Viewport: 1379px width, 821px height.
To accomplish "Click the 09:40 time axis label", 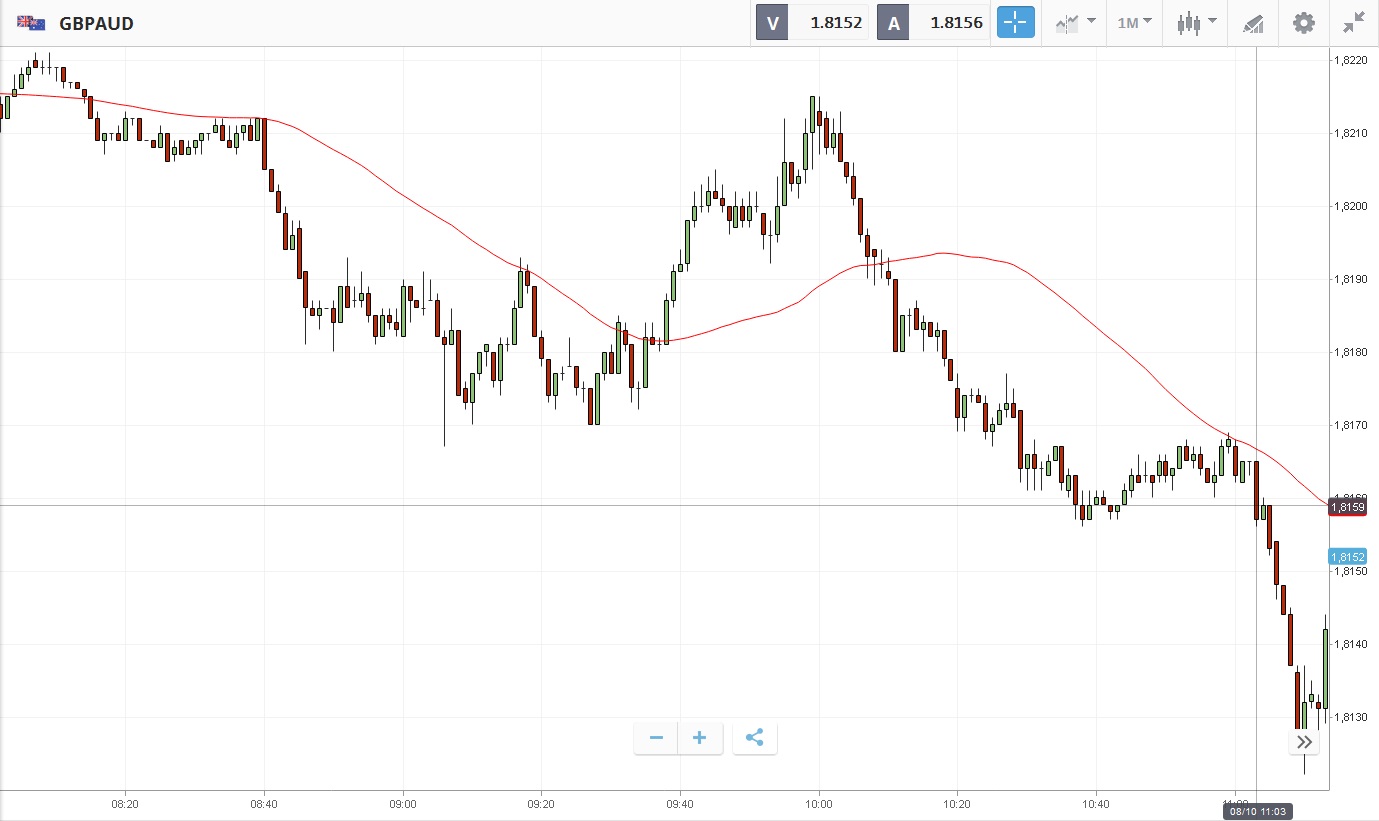I will pos(680,803).
